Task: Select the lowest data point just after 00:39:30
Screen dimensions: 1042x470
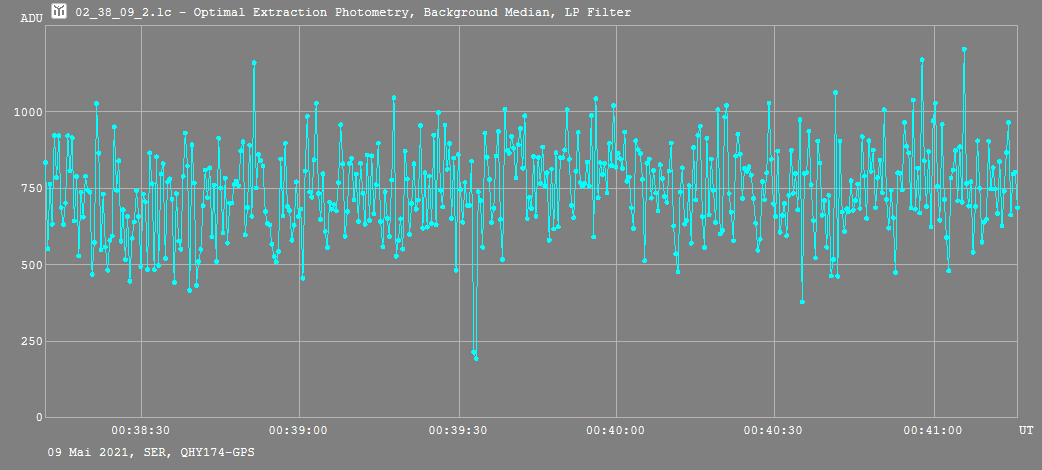Action: (476, 358)
